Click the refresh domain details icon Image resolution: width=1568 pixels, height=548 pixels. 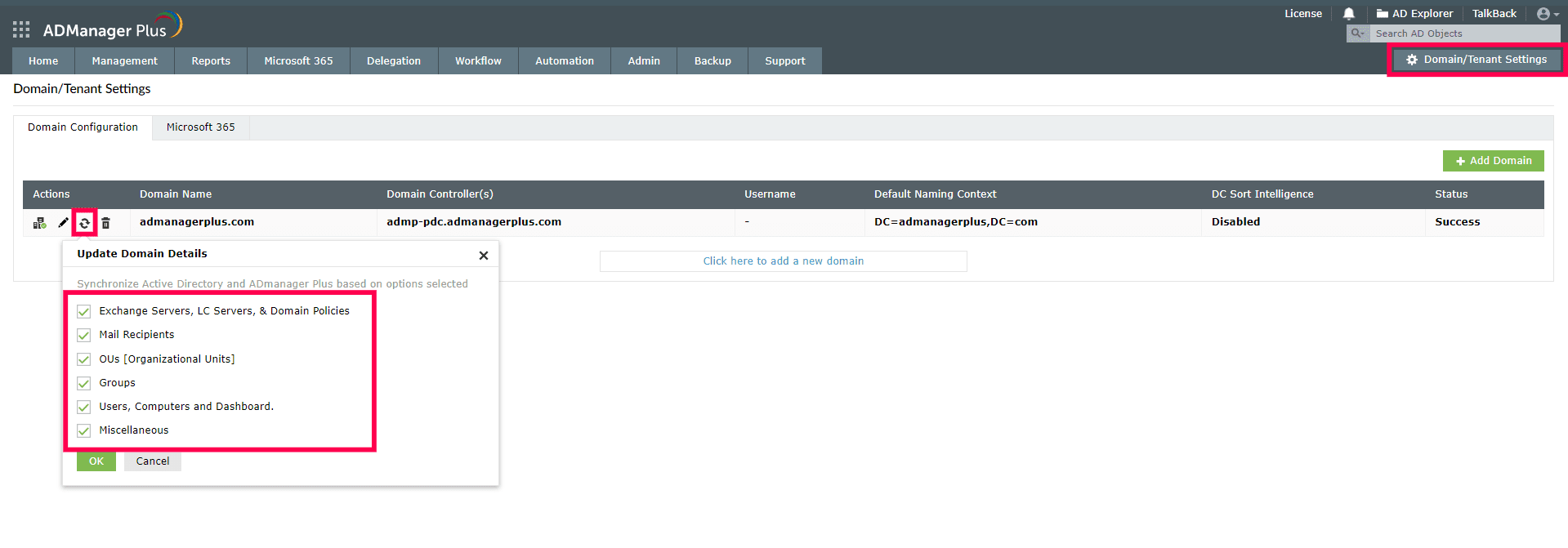click(x=84, y=223)
